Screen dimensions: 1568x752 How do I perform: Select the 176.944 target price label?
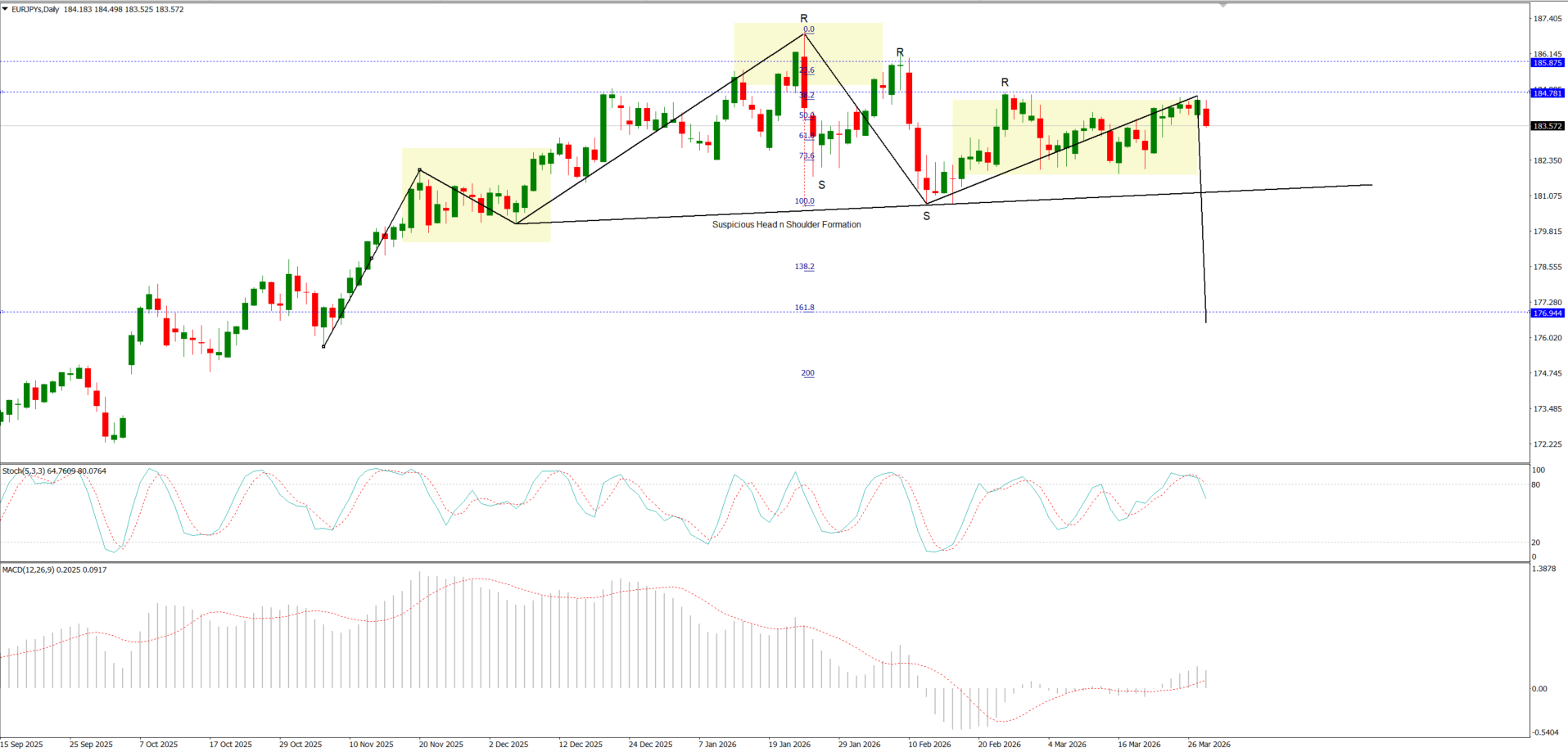1547,313
